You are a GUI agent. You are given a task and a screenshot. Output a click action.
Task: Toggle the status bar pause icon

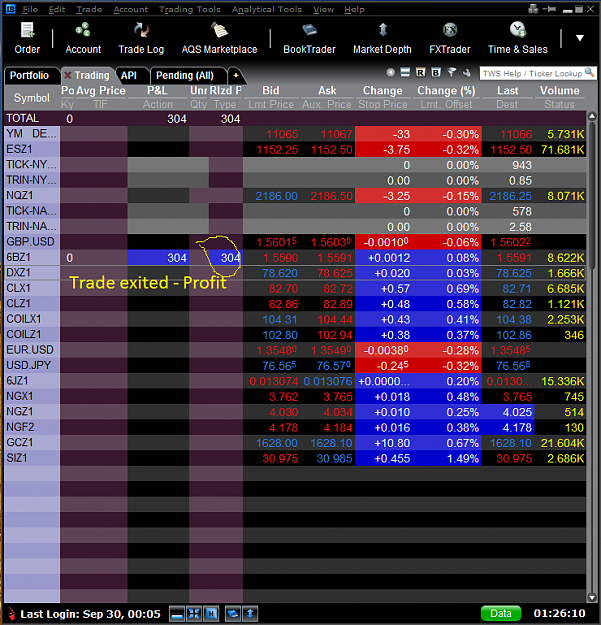211,614
